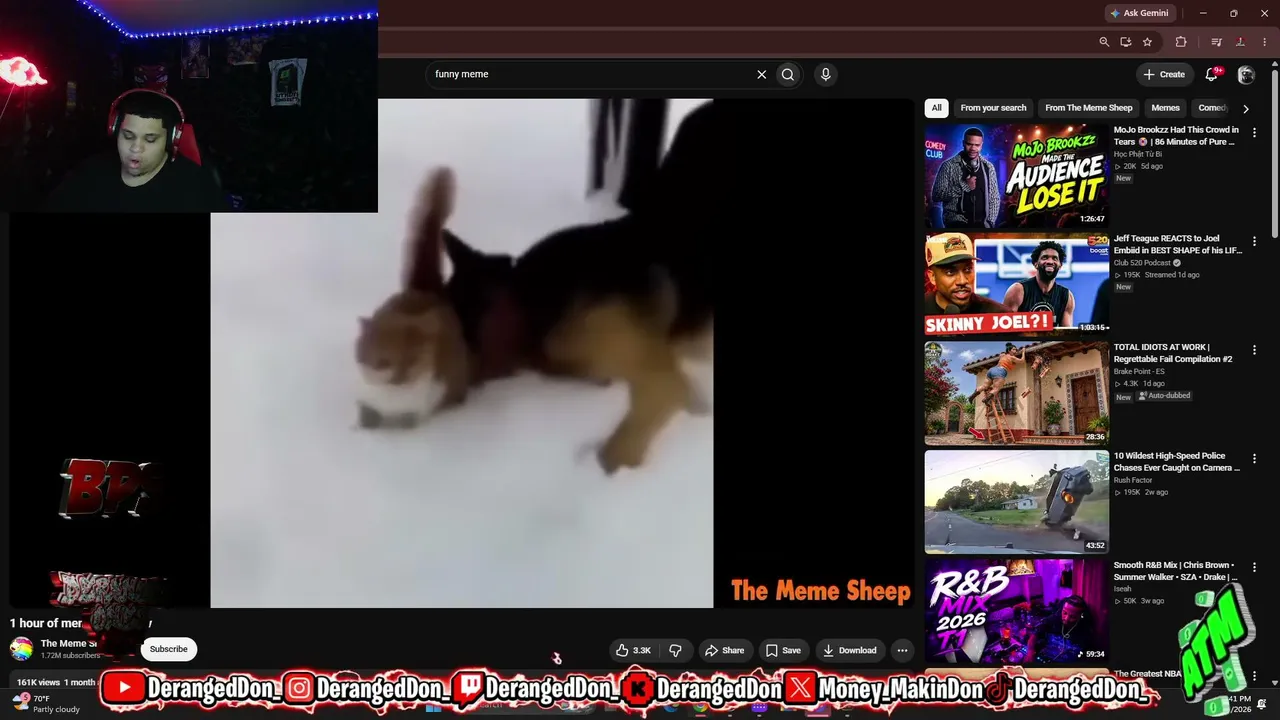Open the Total Idiots at Work thumbnail
Screen dimensions: 1280x720
[x=1017, y=394]
